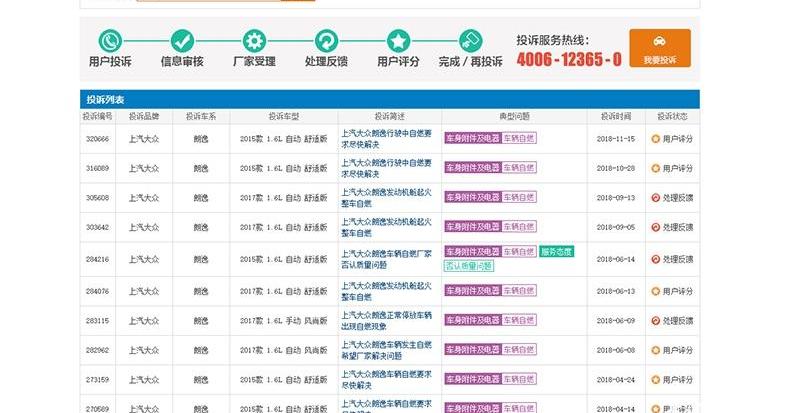The height and width of the screenshot is (413, 800).
Task: Click the 厂家受理 gear step icon
Action: [254, 41]
